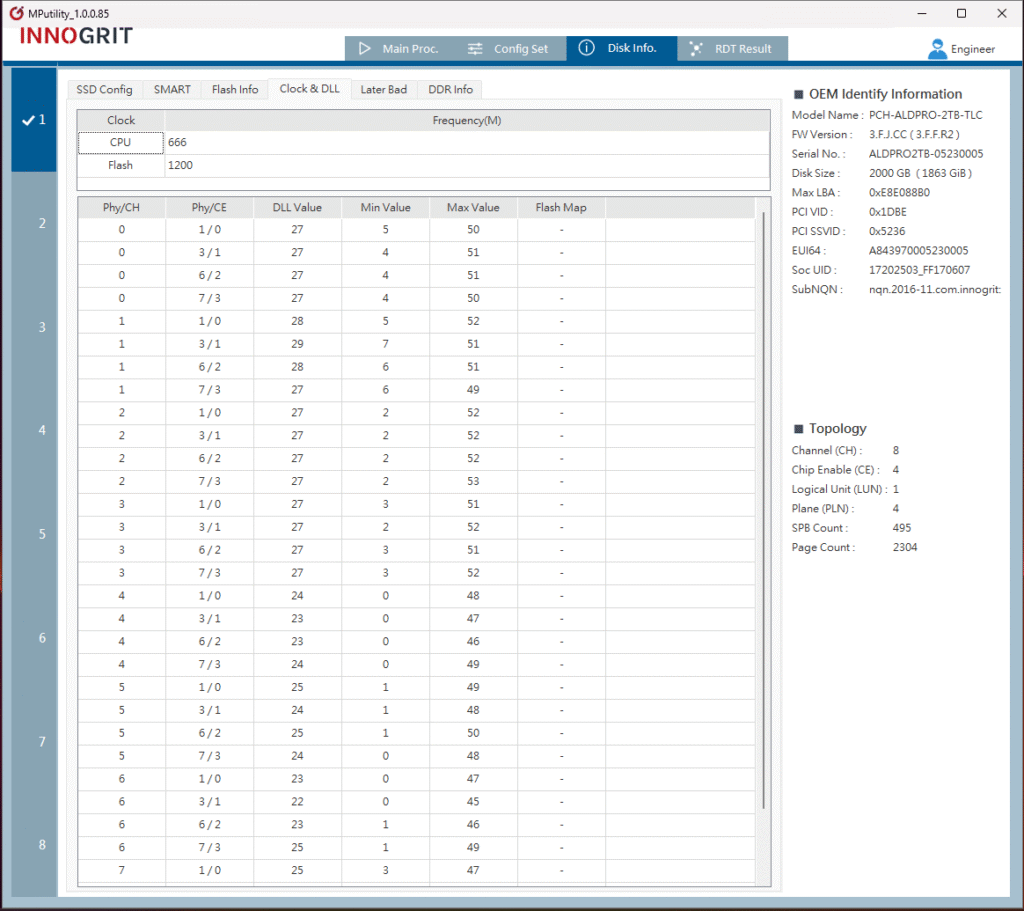The height and width of the screenshot is (911, 1024).
Task: Switch to the SMART tab
Action: coord(172,90)
